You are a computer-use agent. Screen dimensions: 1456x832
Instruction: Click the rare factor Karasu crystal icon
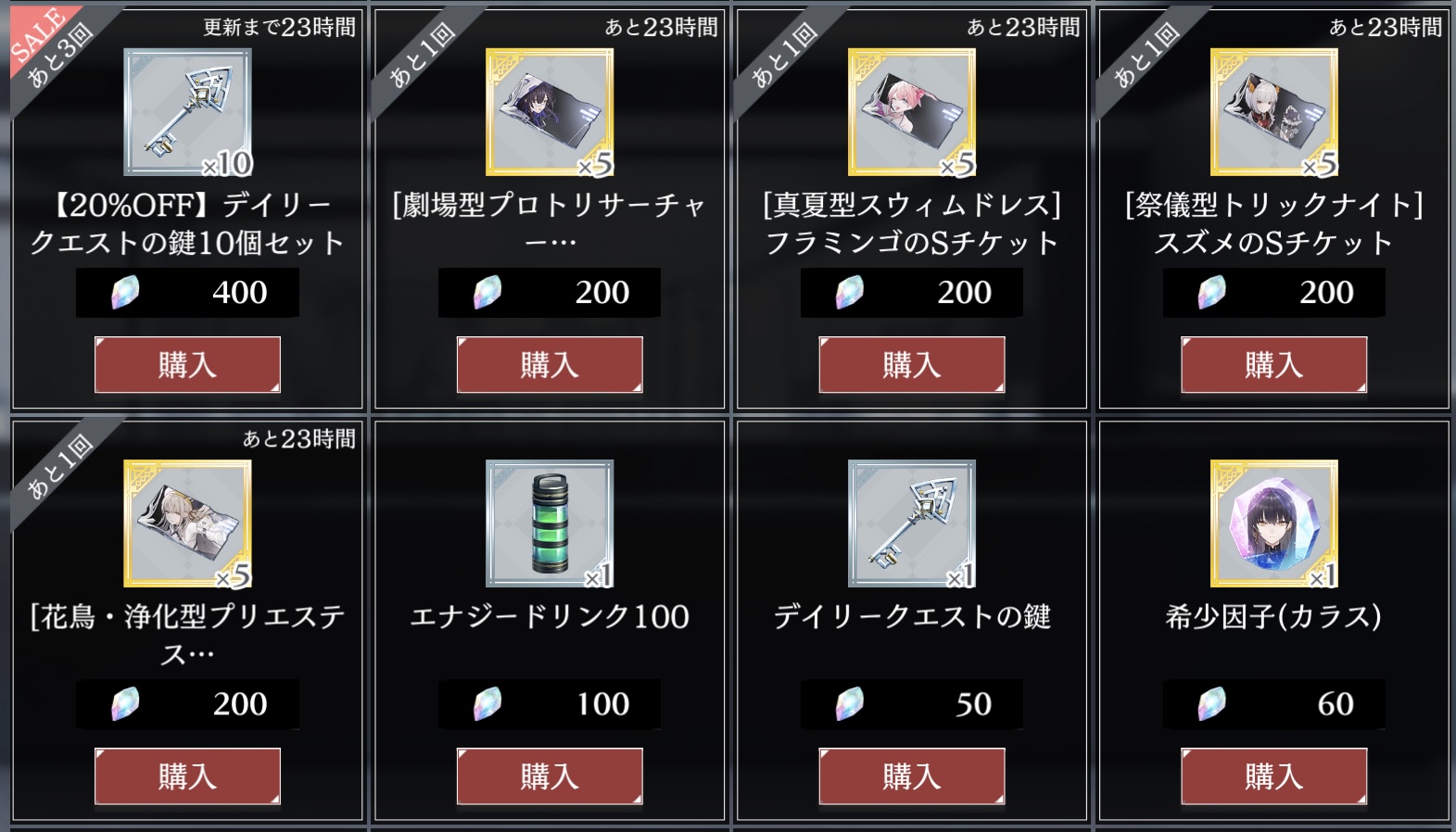(x=1274, y=523)
